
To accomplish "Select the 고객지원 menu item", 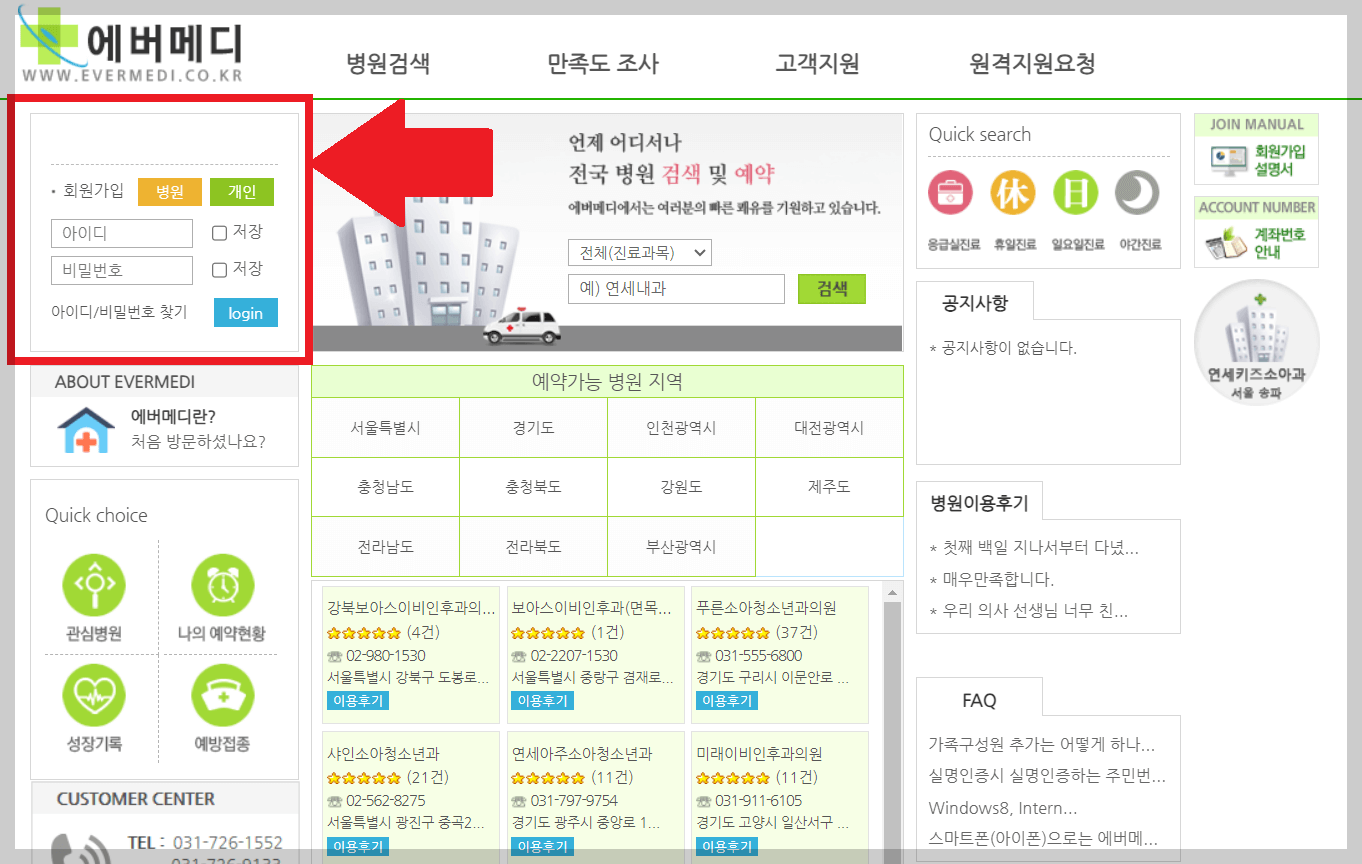I will [x=816, y=62].
